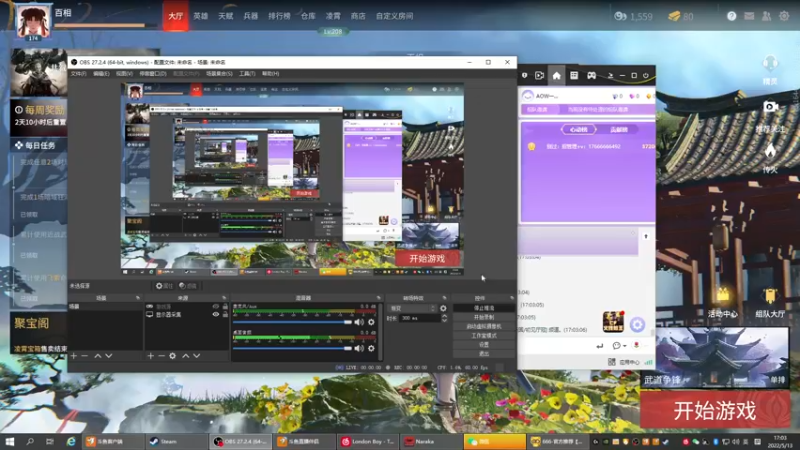Move source up in Sources panel

186,356
